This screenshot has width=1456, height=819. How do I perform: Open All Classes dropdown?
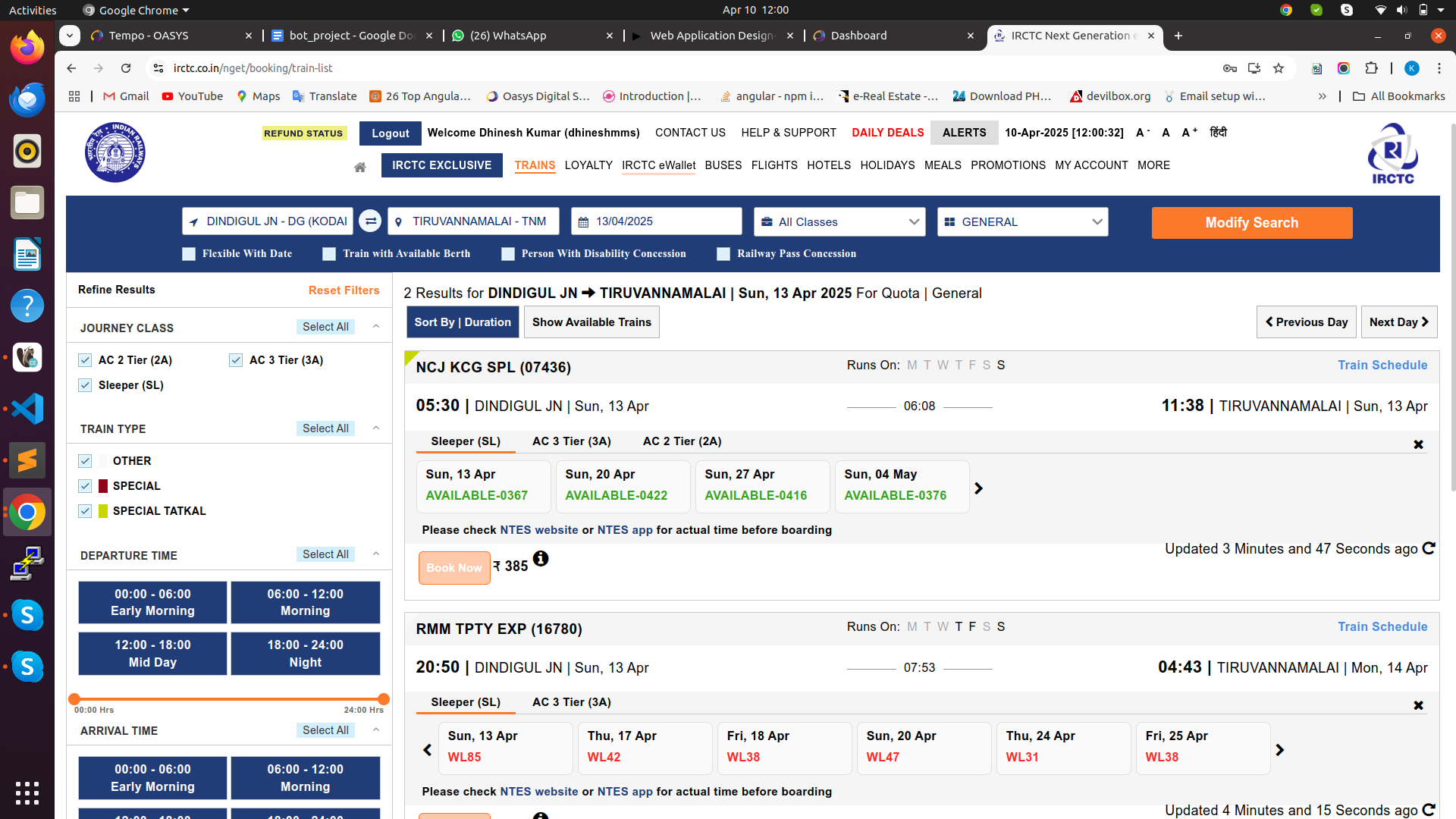(x=839, y=221)
